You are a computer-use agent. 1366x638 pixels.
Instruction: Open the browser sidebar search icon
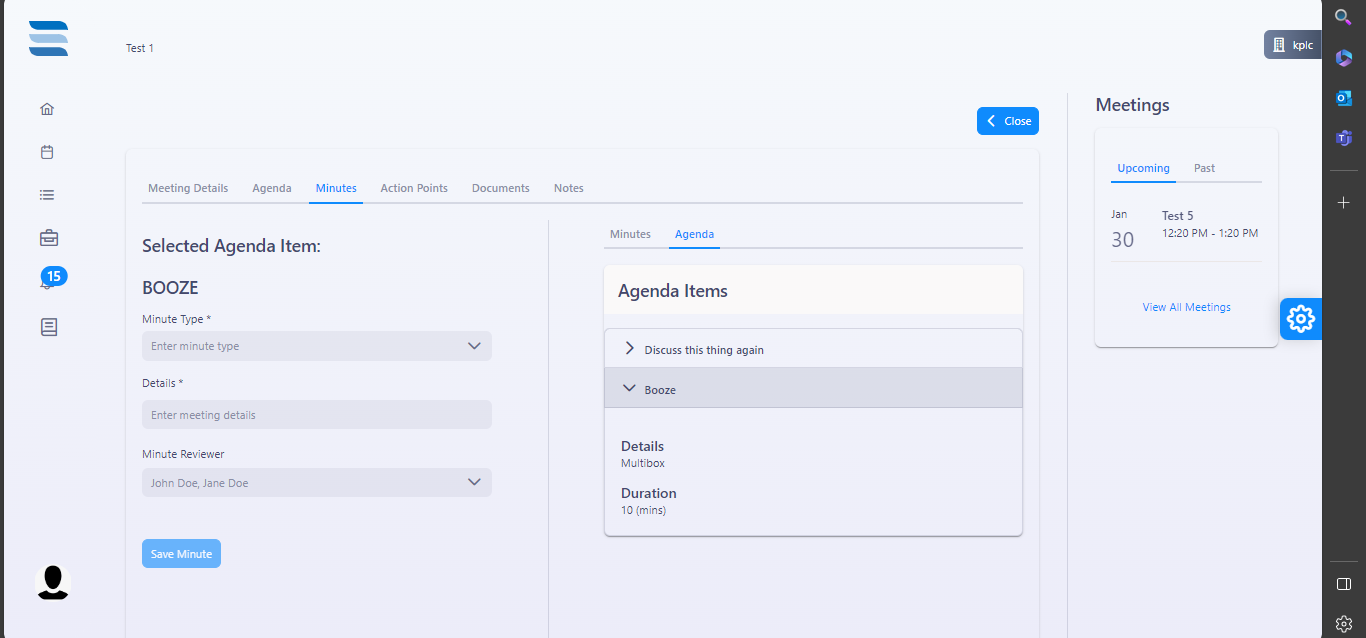pyautogui.click(x=1344, y=17)
